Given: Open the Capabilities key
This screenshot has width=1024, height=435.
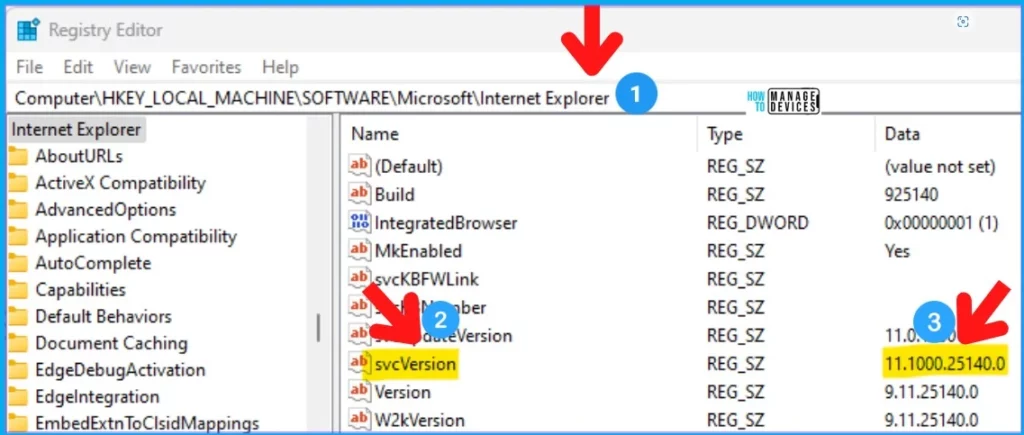Looking at the screenshot, I should (x=80, y=290).
